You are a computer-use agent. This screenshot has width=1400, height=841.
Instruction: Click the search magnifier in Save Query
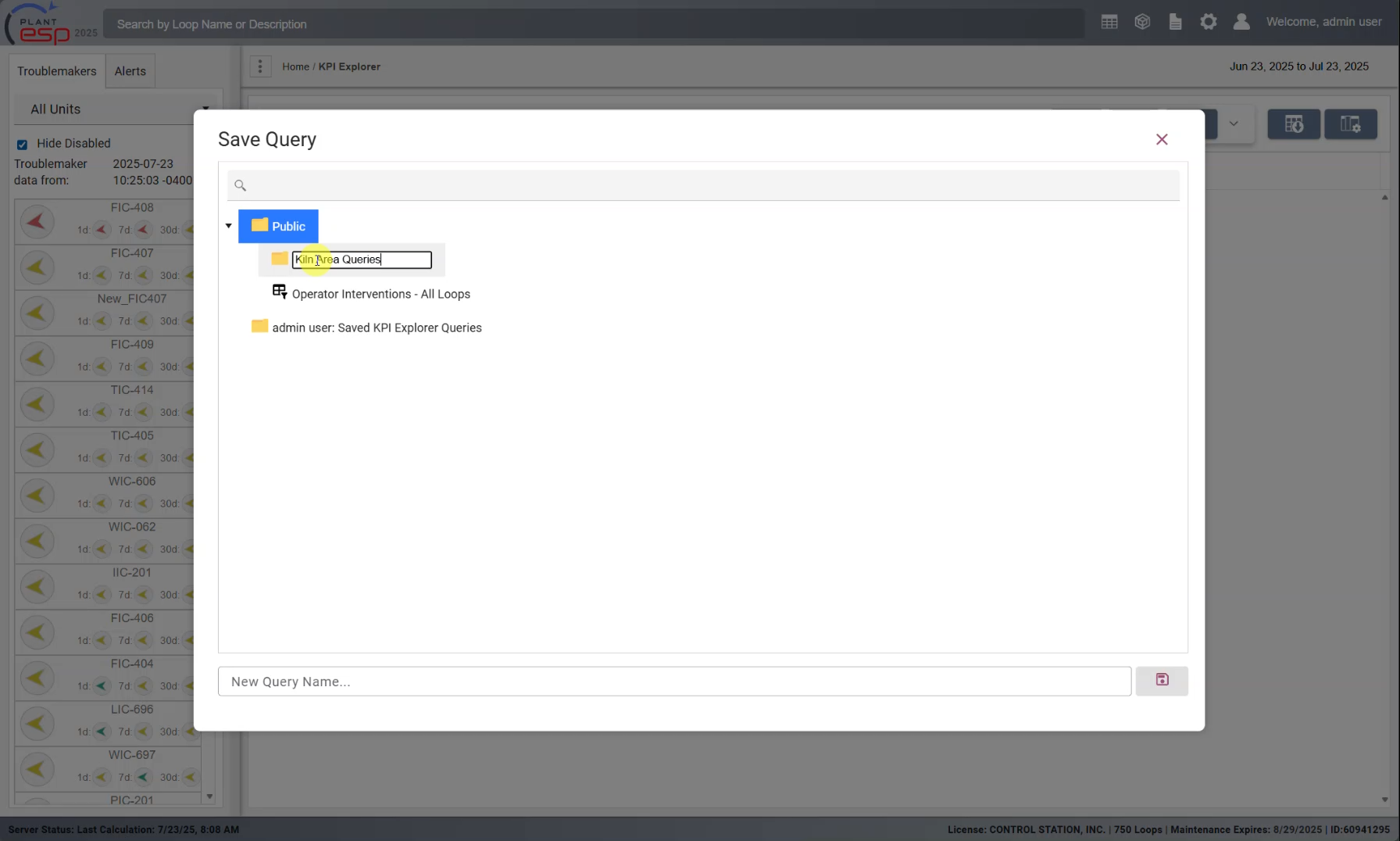tap(240, 185)
